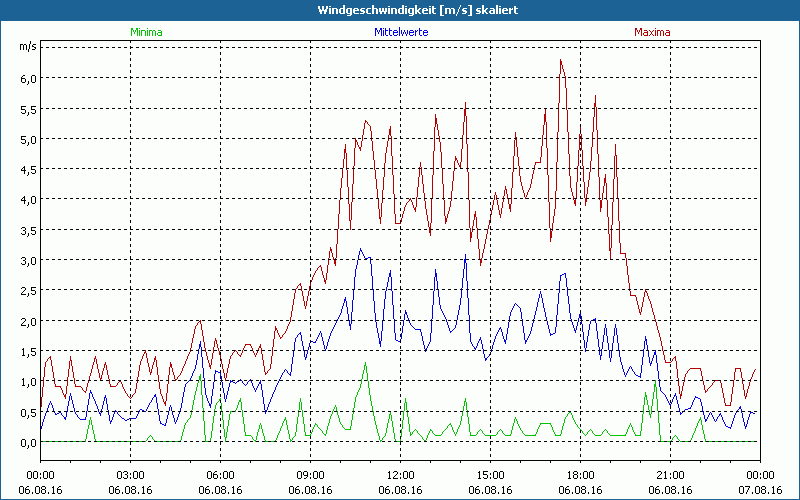
Task: Click the 21:00 time axis label
Action: 670,475
